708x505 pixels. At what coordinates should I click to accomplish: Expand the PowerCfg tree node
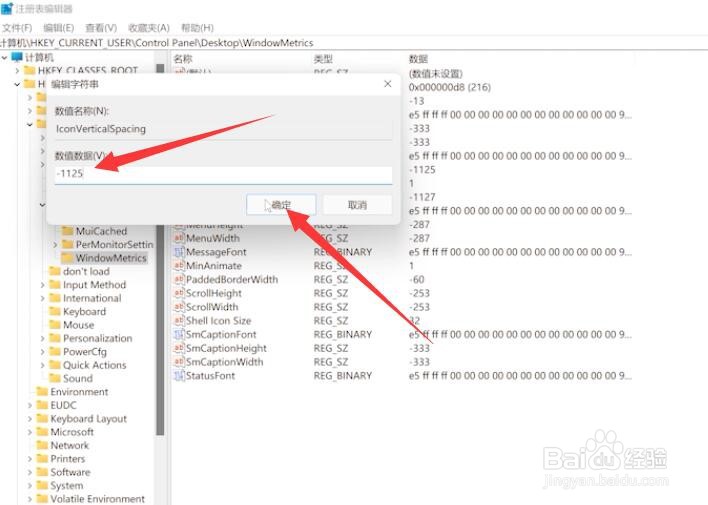42,352
